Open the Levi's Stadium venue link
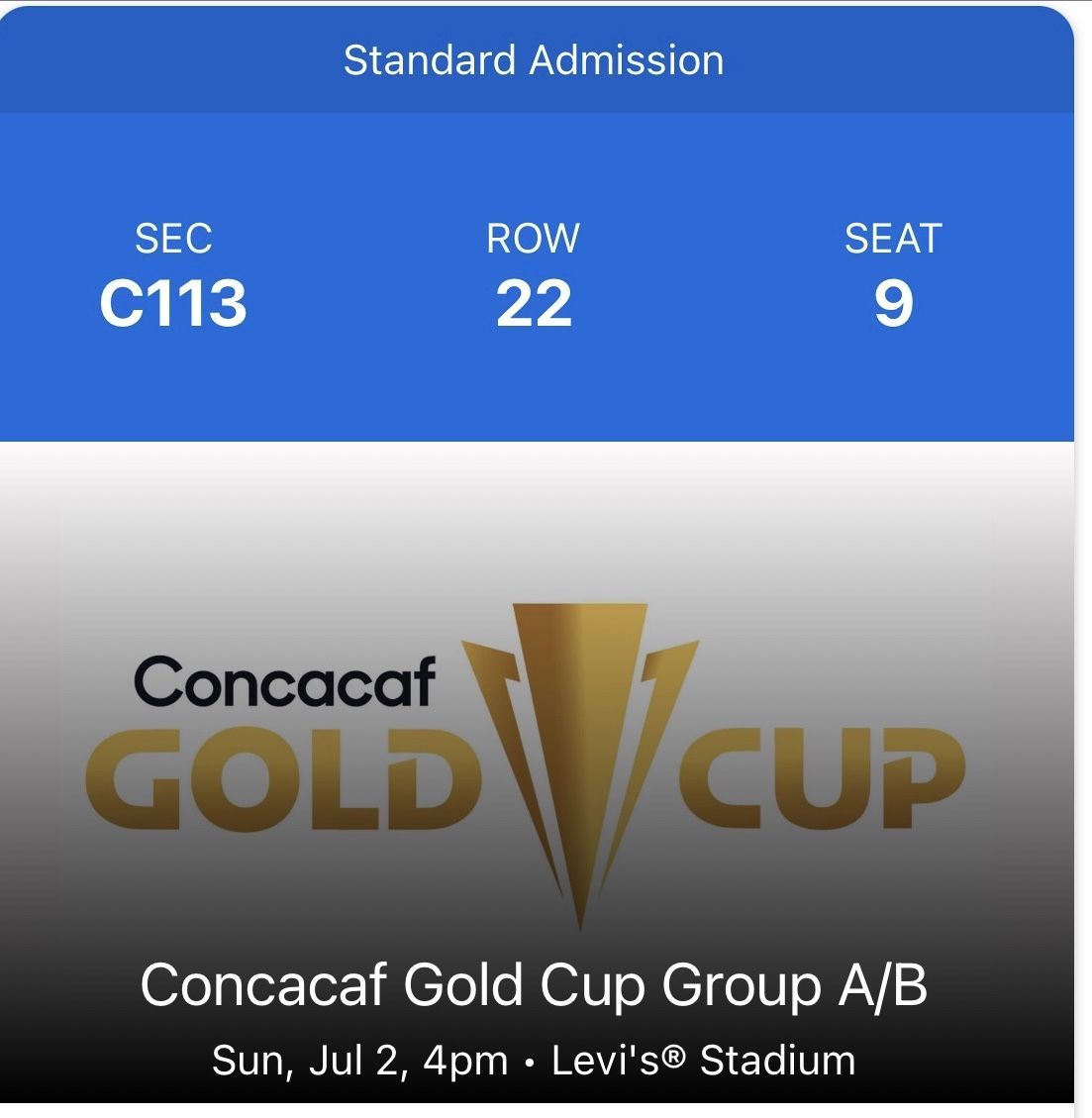The image size is (1092, 1118). (704, 1061)
